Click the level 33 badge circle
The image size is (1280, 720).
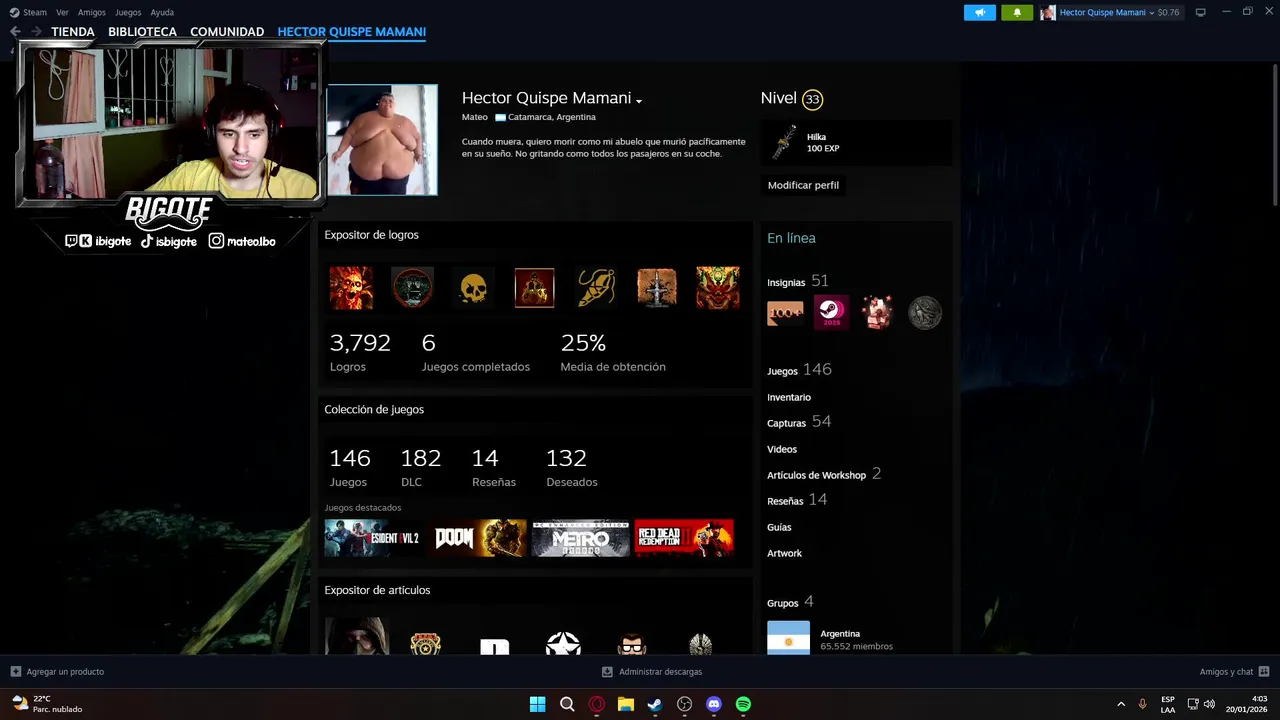pos(812,99)
